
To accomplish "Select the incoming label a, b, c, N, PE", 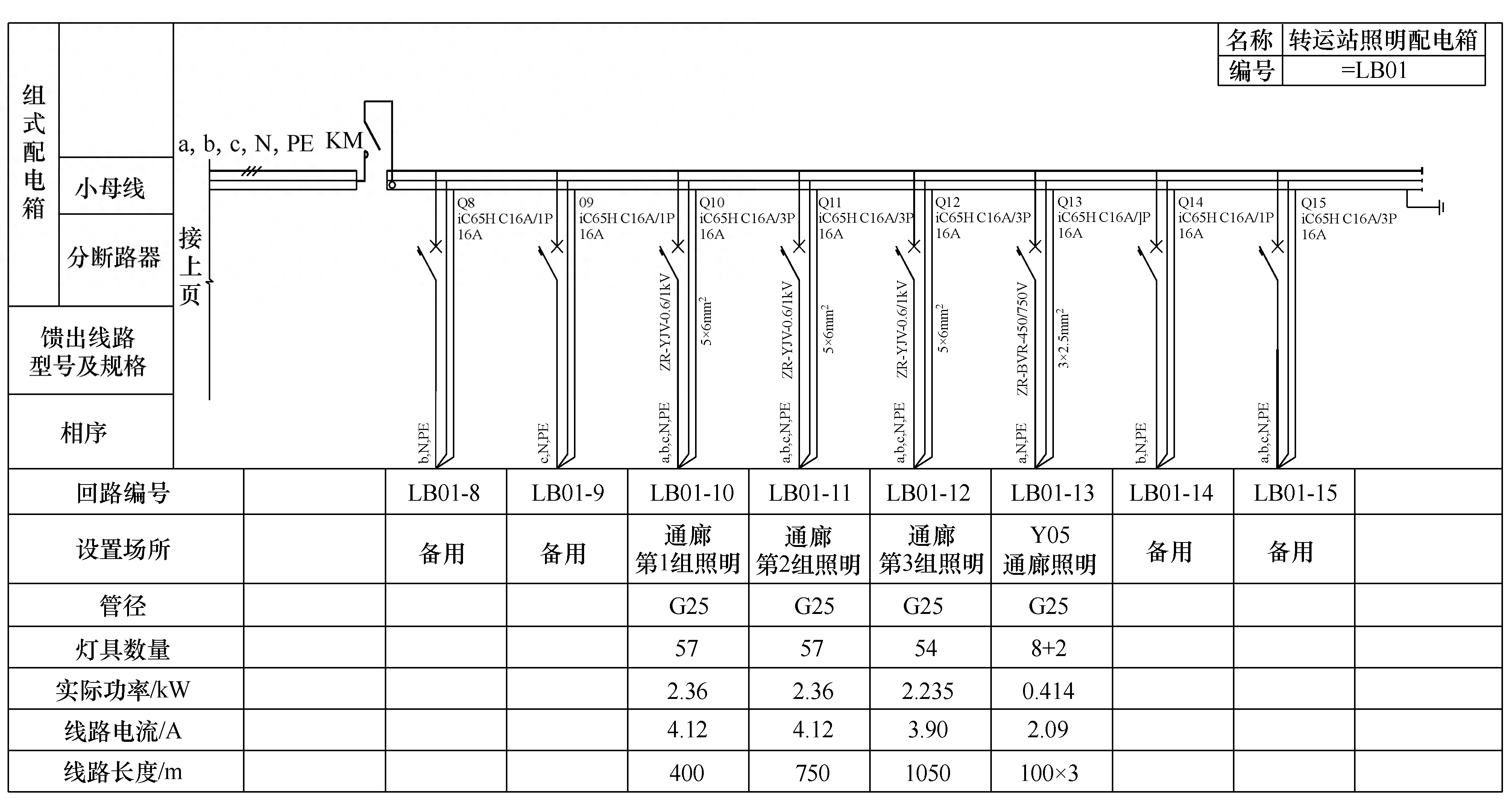I will (x=246, y=143).
